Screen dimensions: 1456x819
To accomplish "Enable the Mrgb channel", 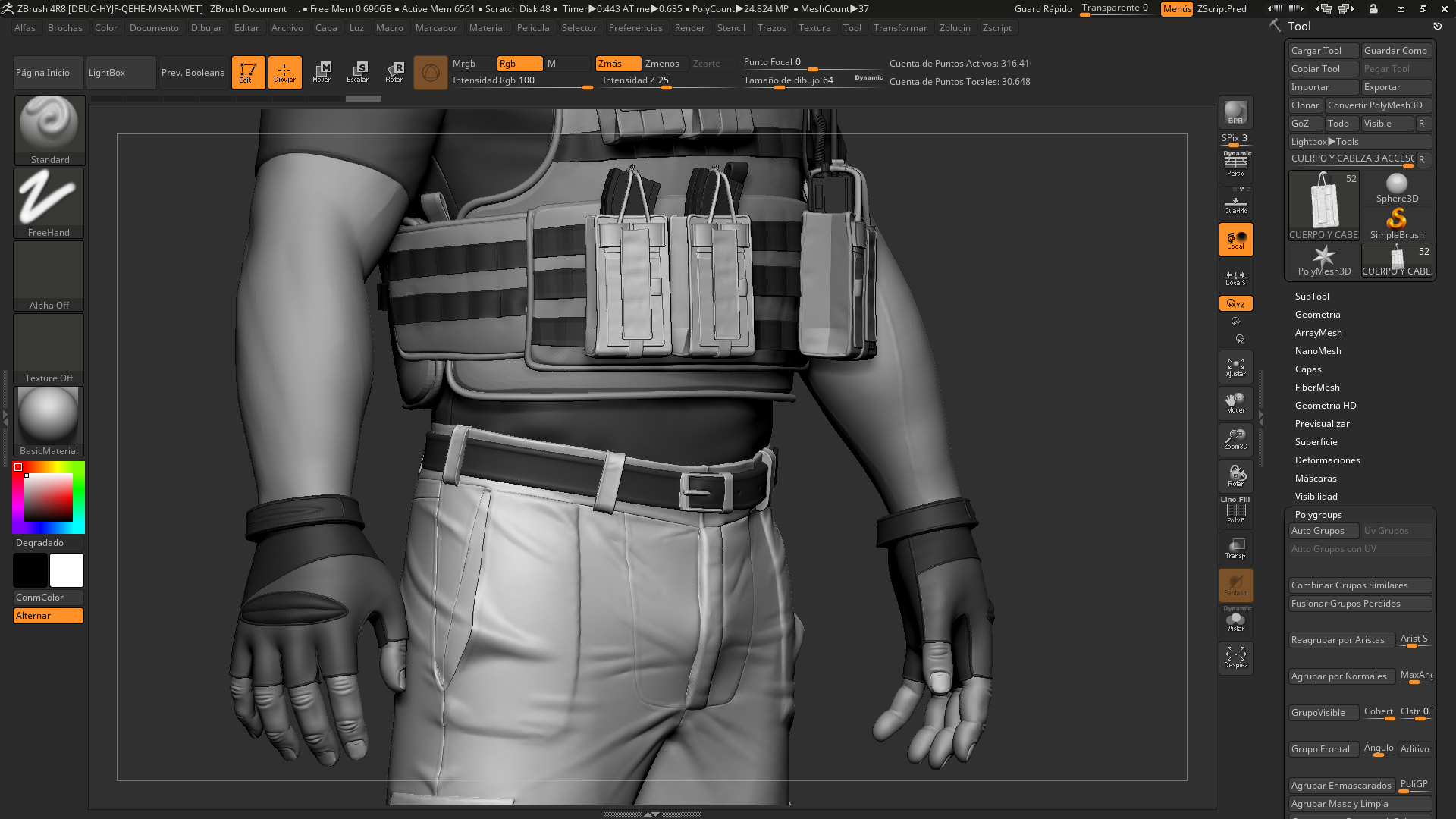I will tap(465, 64).
